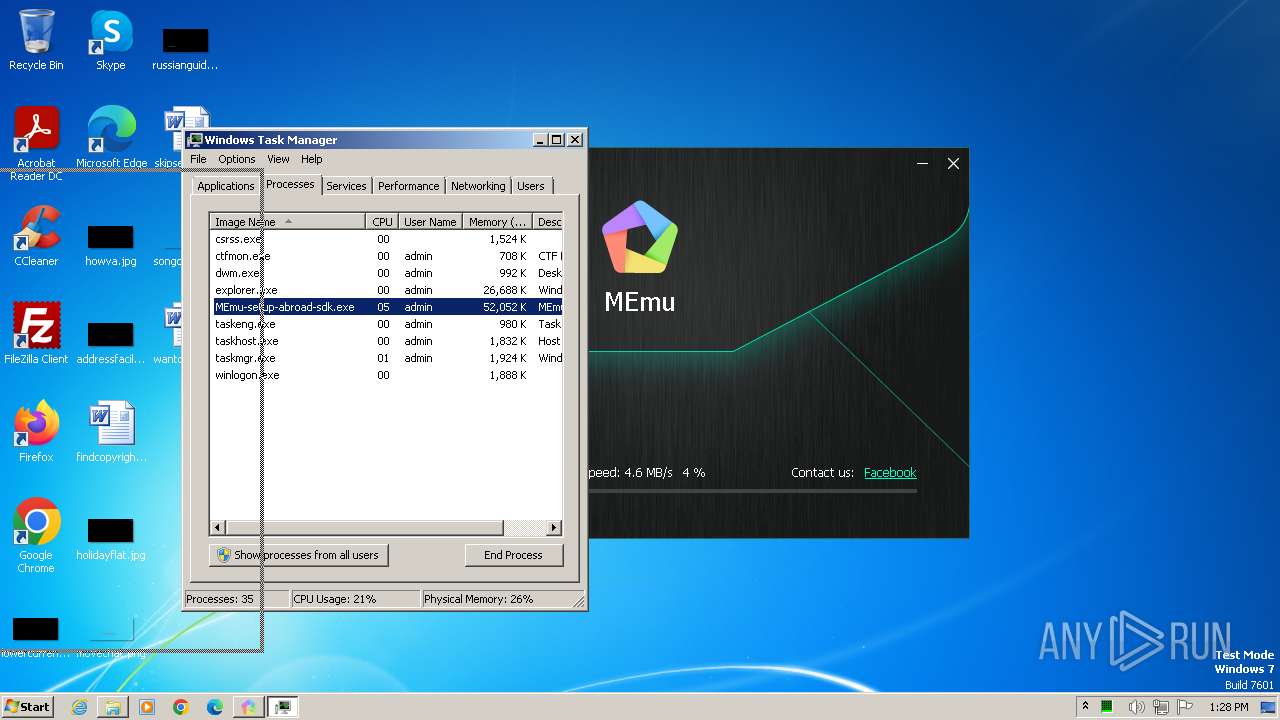Open Task Manager Options menu
Viewport: 1280px width, 720px height.
coord(237,159)
